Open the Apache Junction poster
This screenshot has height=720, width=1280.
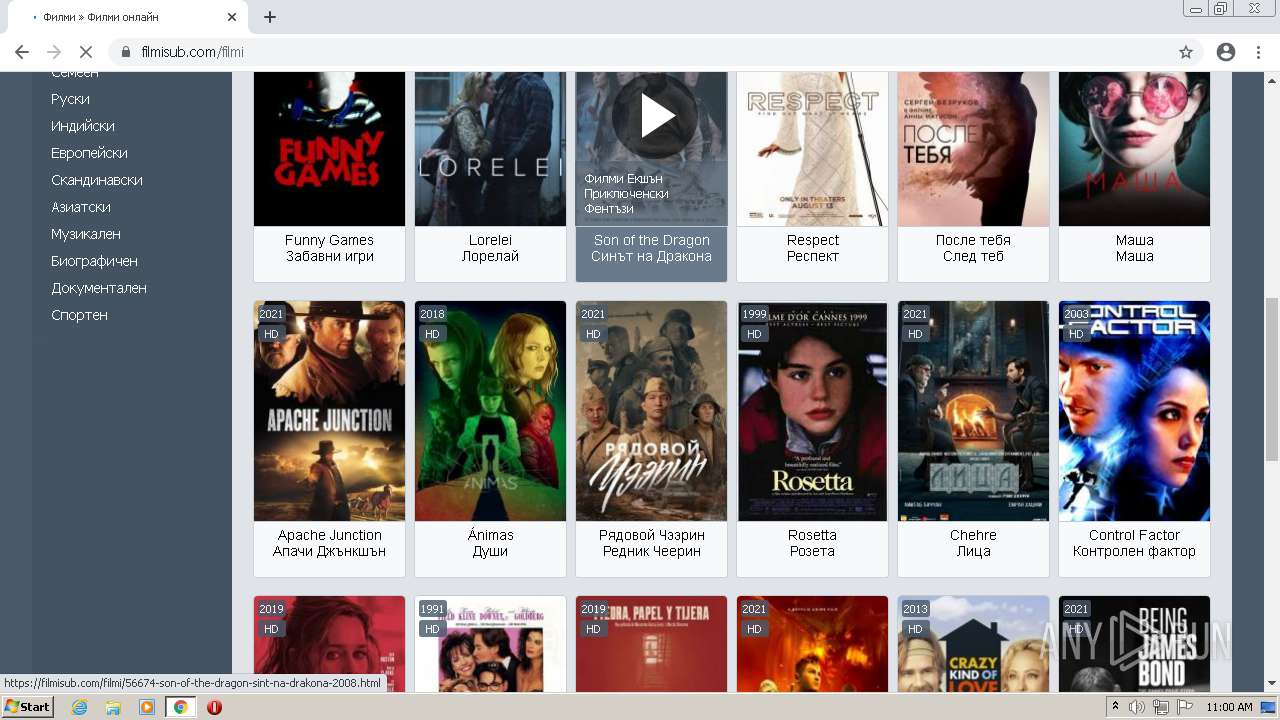pos(329,411)
